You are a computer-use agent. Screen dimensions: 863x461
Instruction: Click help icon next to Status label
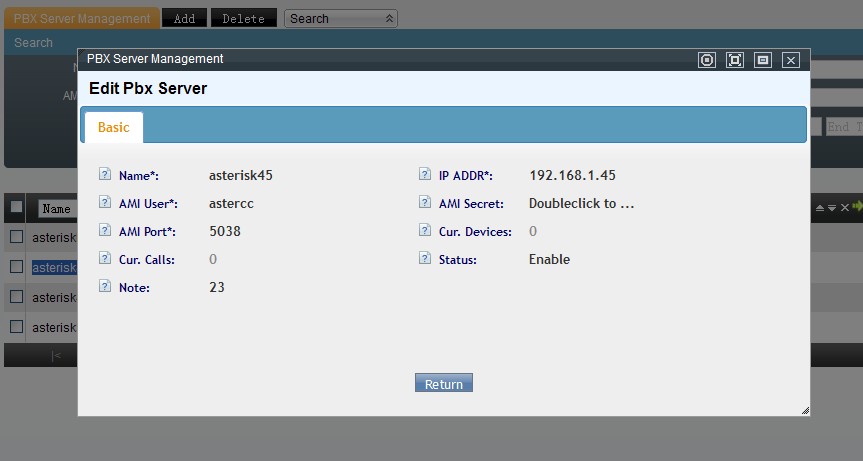pos(425,259)
